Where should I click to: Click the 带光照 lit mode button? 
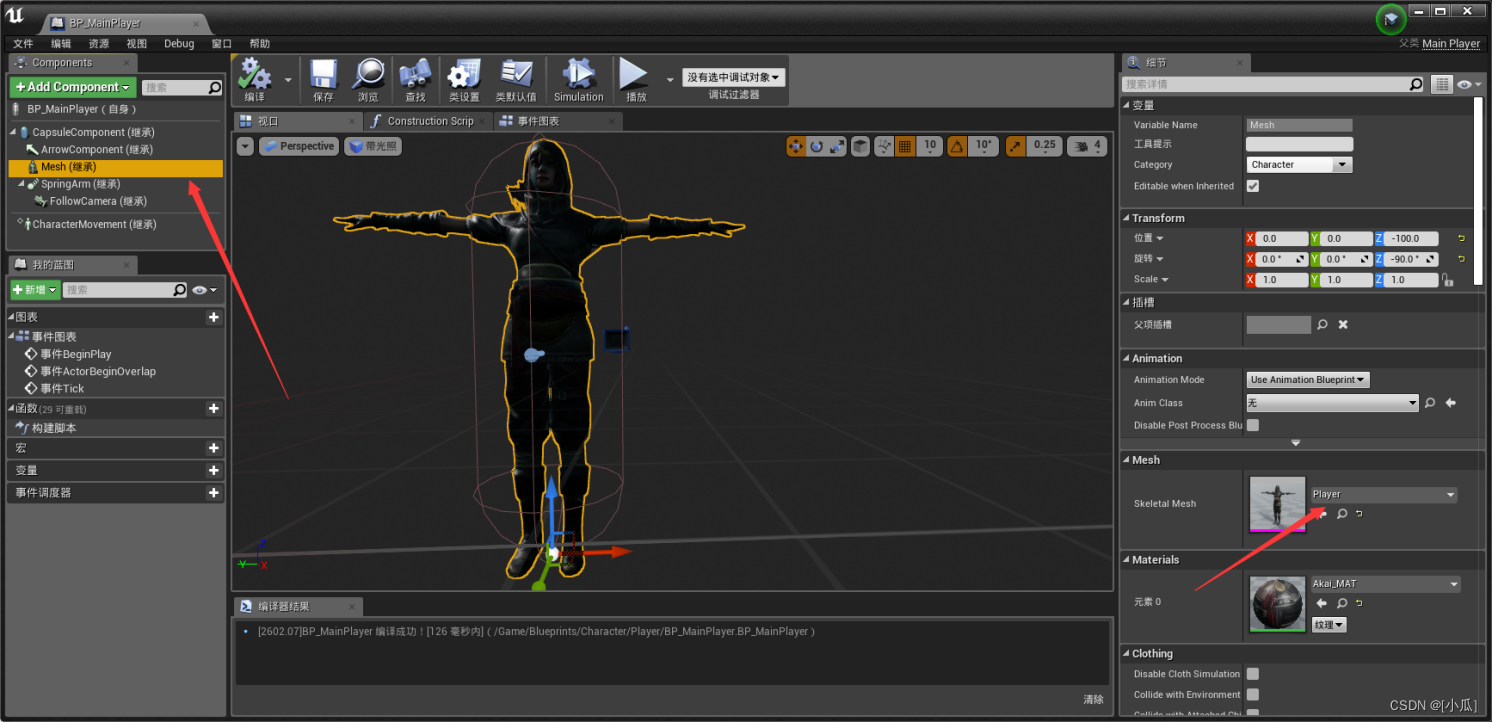tap(373, 146)
